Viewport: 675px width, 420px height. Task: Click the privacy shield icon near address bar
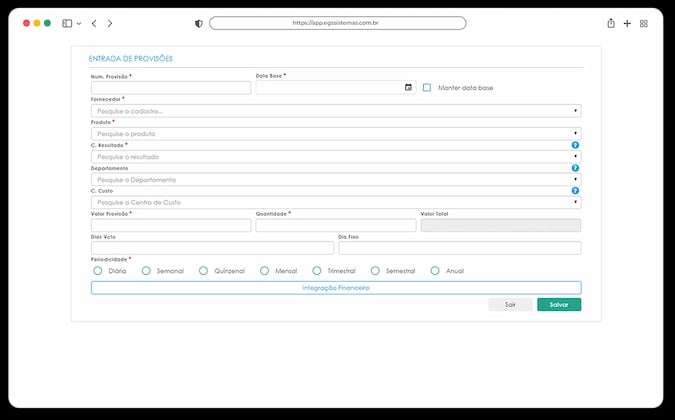pos(198,24)
